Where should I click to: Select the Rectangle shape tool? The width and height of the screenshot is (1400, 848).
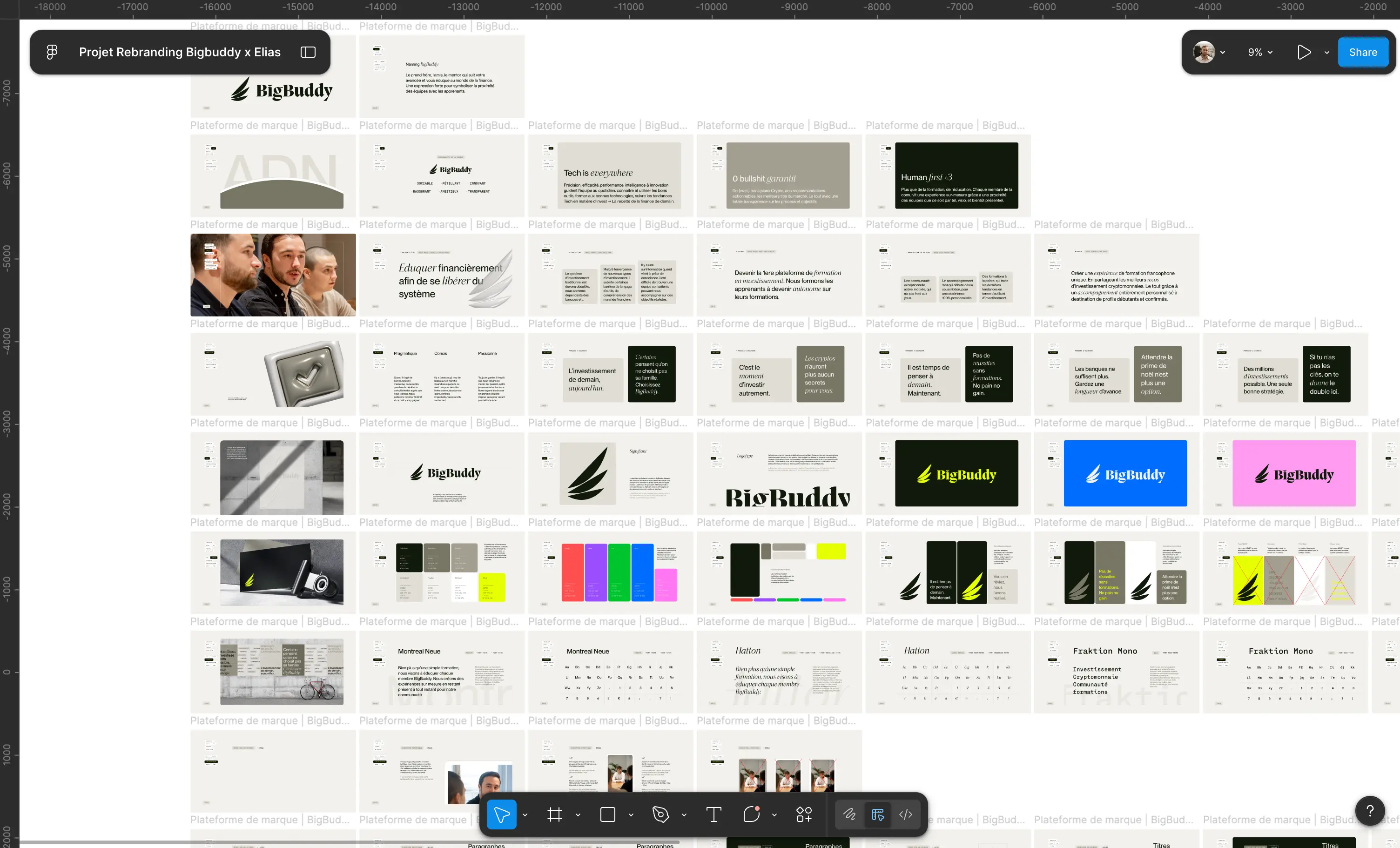tap(607, 814)
